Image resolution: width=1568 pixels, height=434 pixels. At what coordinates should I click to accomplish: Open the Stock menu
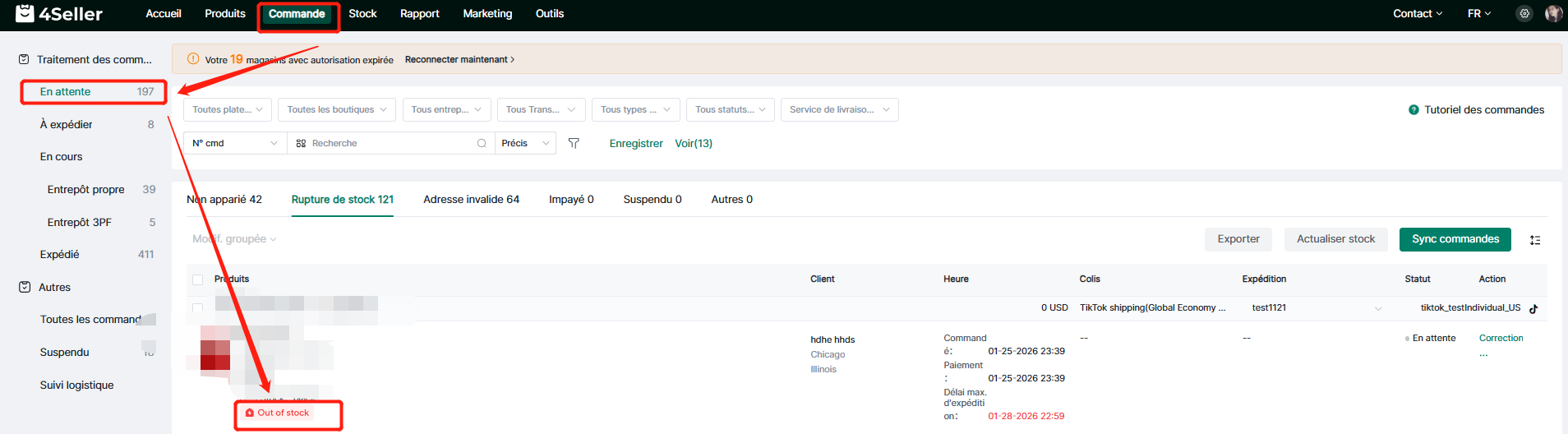(x=362, y=14)
